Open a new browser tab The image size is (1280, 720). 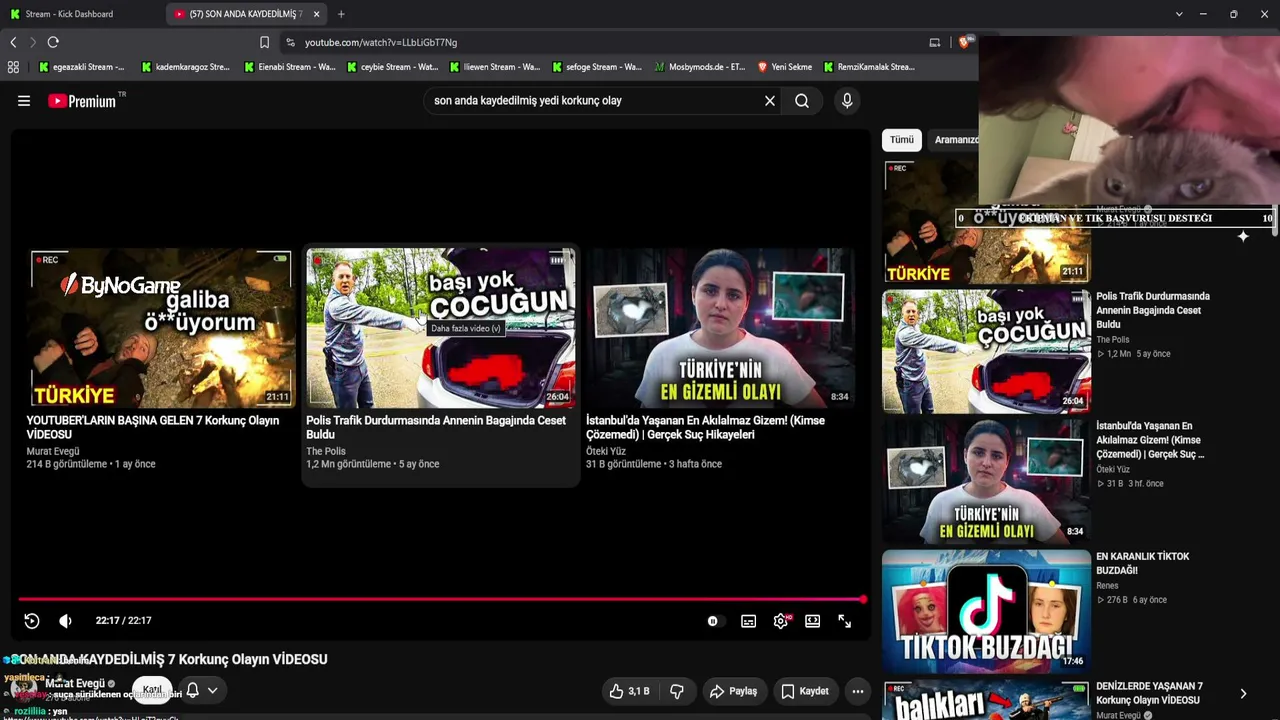point(341,14)
